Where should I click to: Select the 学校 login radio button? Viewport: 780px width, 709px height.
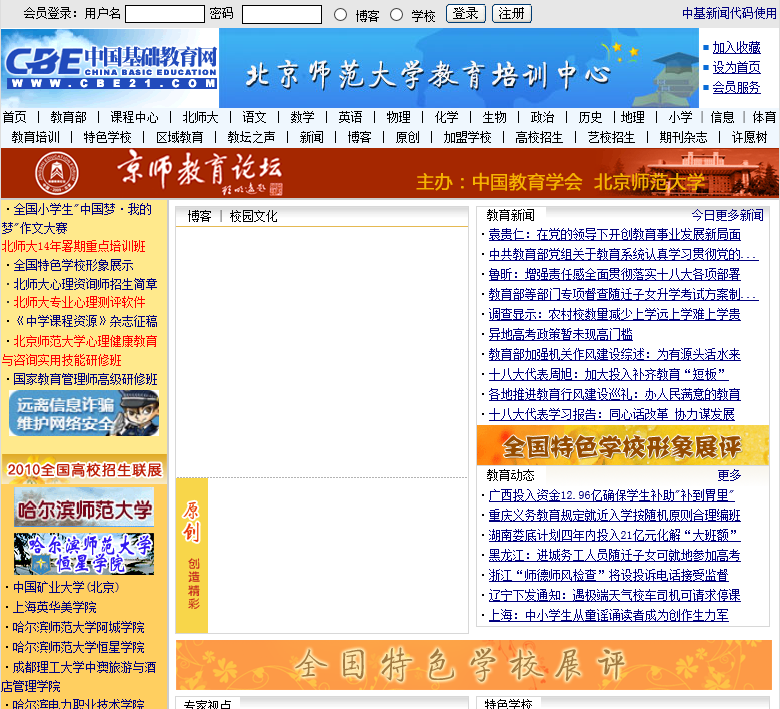tap(396, 15)
